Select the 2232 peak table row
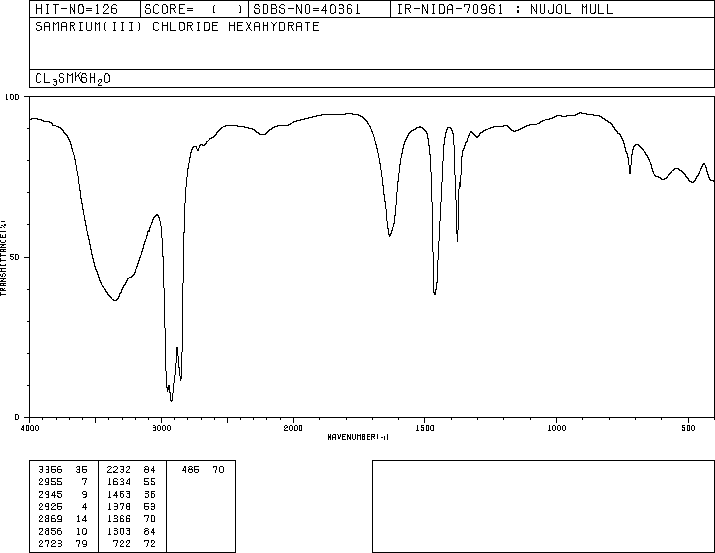Viewport: 715px width, 553px height. pos(131,470)
